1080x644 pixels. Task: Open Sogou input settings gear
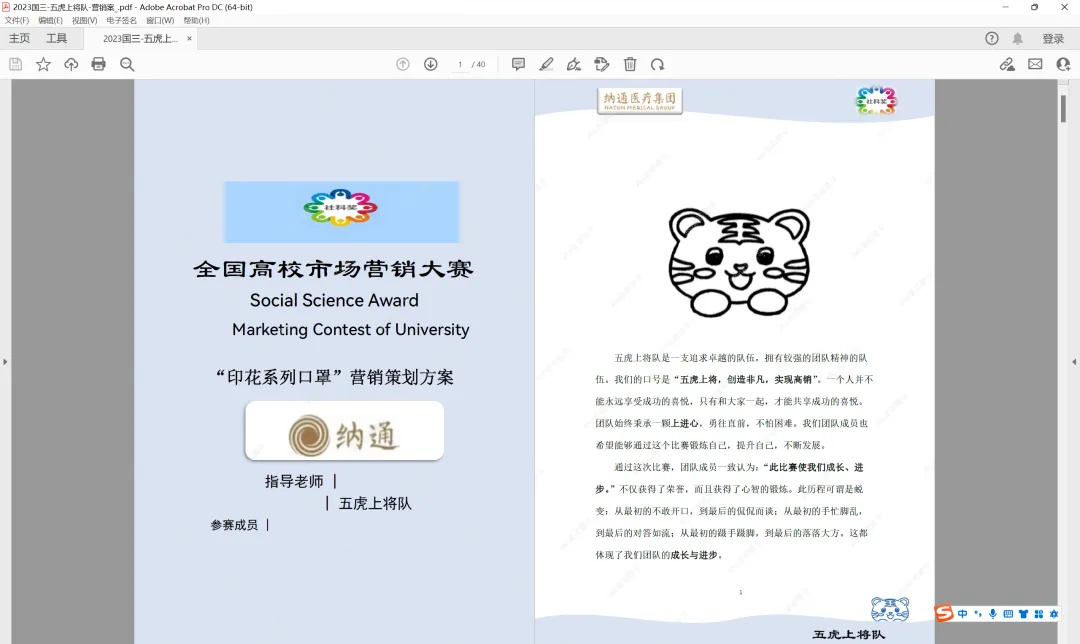(1054, 613)
